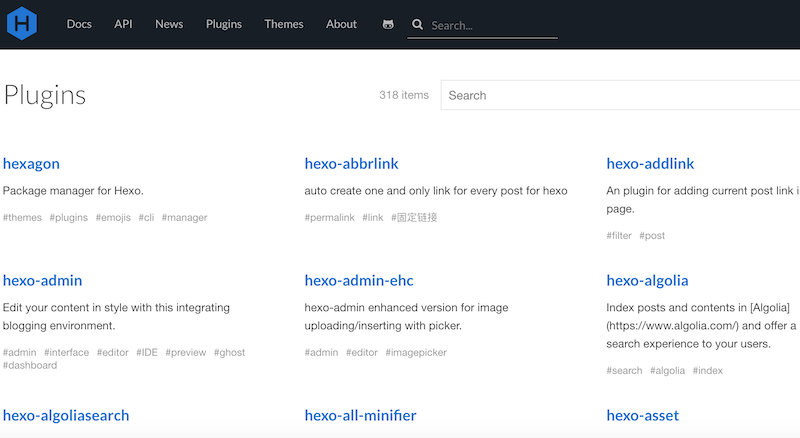Filter by the #permalink tag
The height and width of the screenshot is (438, 800).
(329, 217)
